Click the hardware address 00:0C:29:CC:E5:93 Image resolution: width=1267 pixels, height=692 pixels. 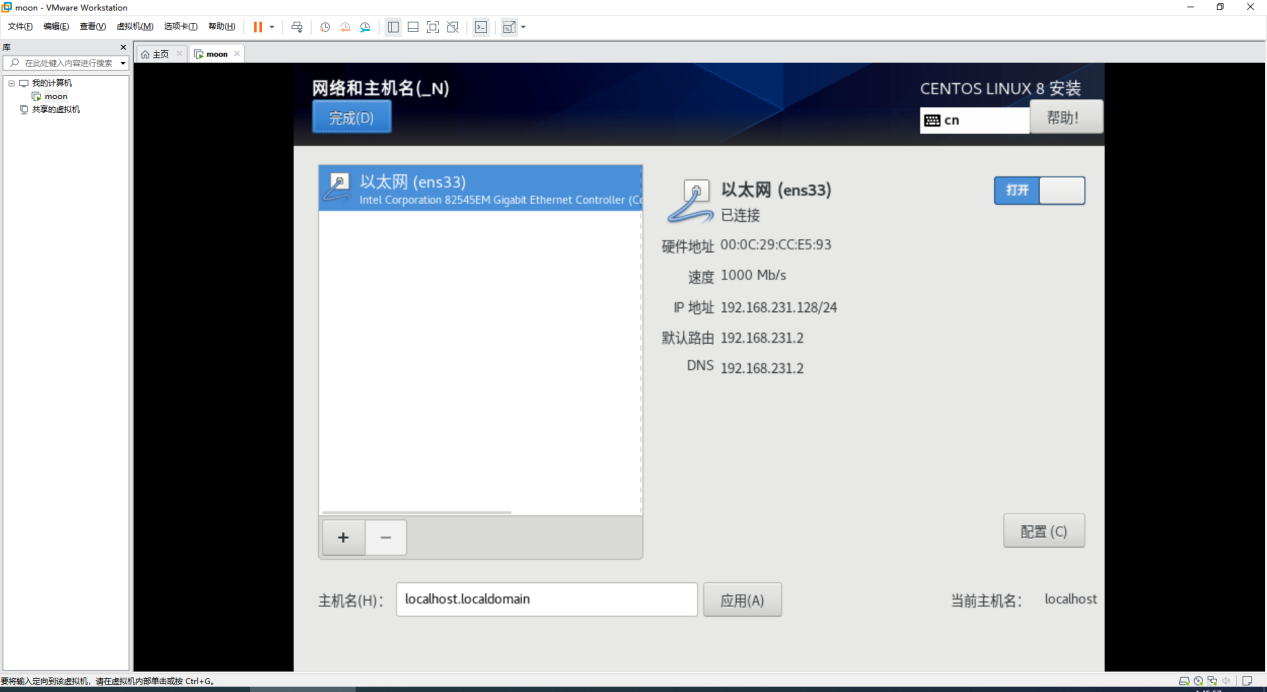(776, 244)
